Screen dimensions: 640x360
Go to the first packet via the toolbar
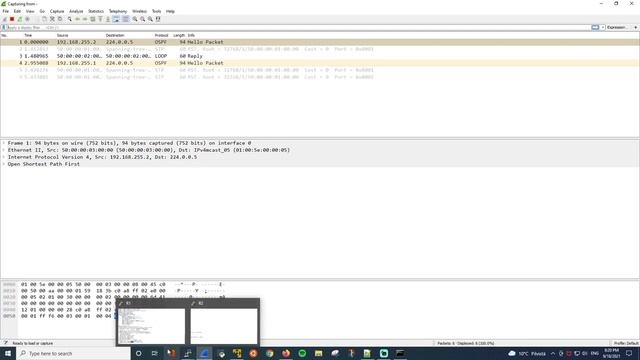100,19
